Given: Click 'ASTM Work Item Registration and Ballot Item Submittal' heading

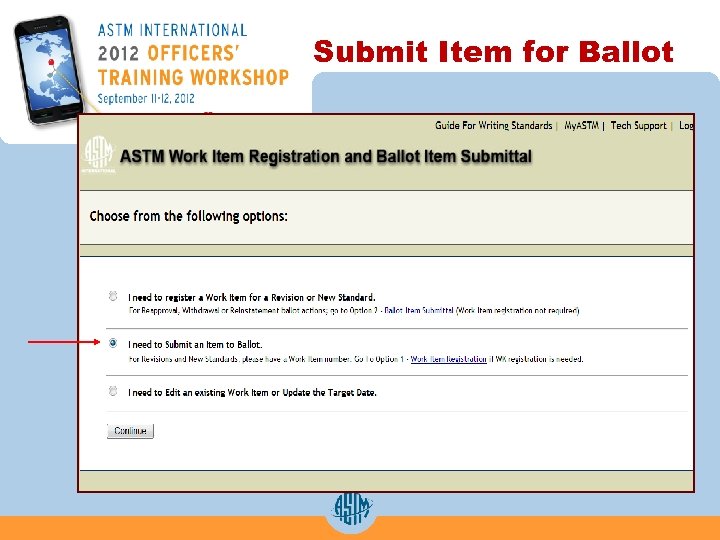Looking at the screenshot, I should [326, 157].
